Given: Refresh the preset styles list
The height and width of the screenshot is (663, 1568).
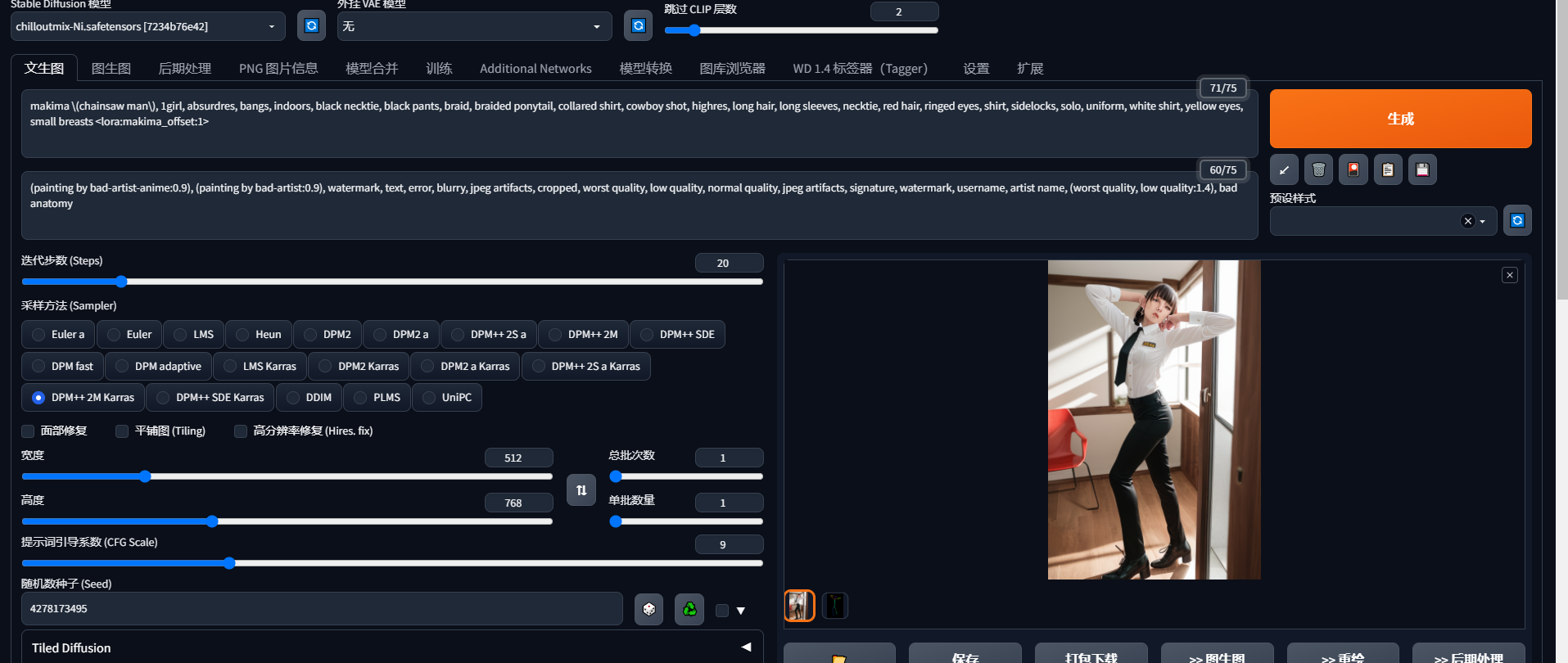Looking at the screenshot, I should coord(1517,221).
